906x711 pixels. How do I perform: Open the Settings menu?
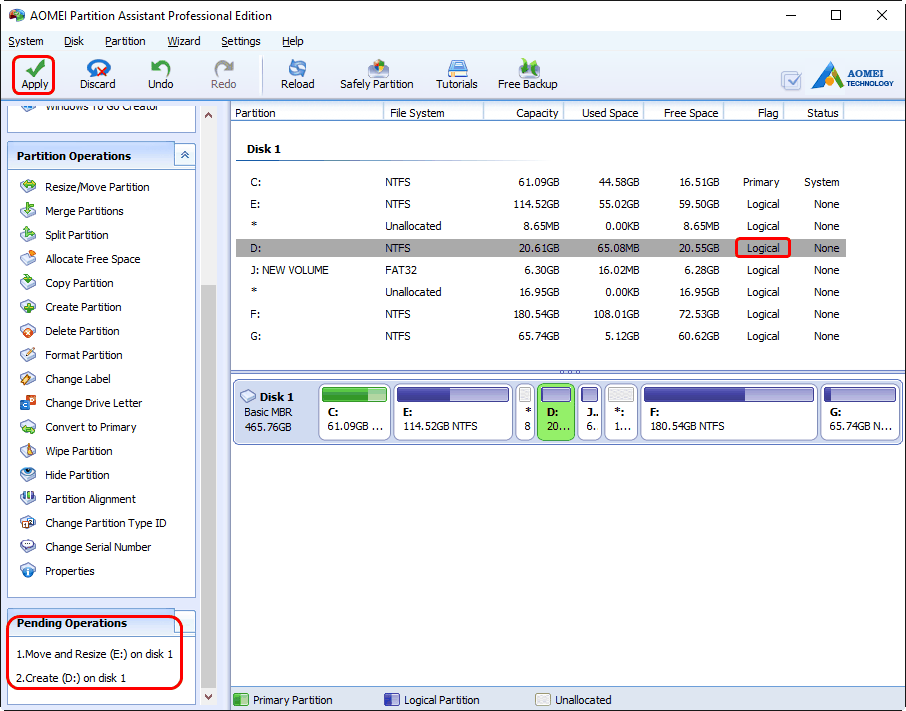(x=240, y=41)
